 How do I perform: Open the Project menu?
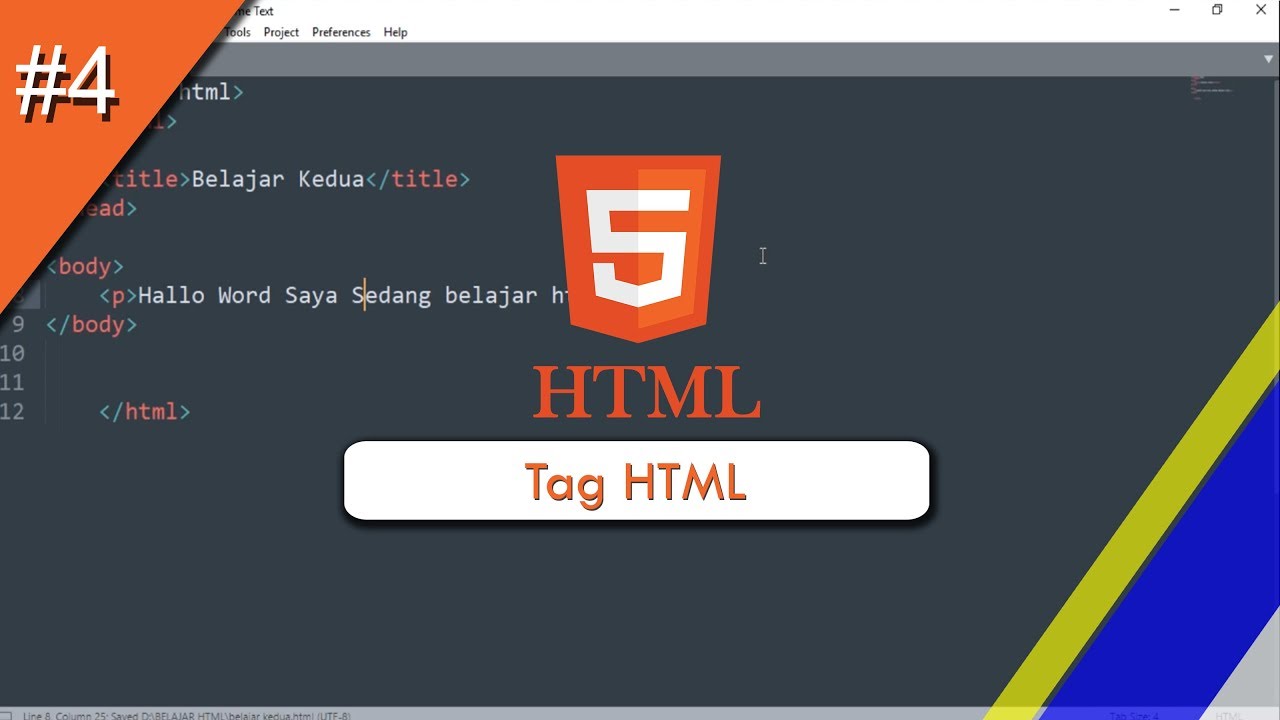[281, 32]
